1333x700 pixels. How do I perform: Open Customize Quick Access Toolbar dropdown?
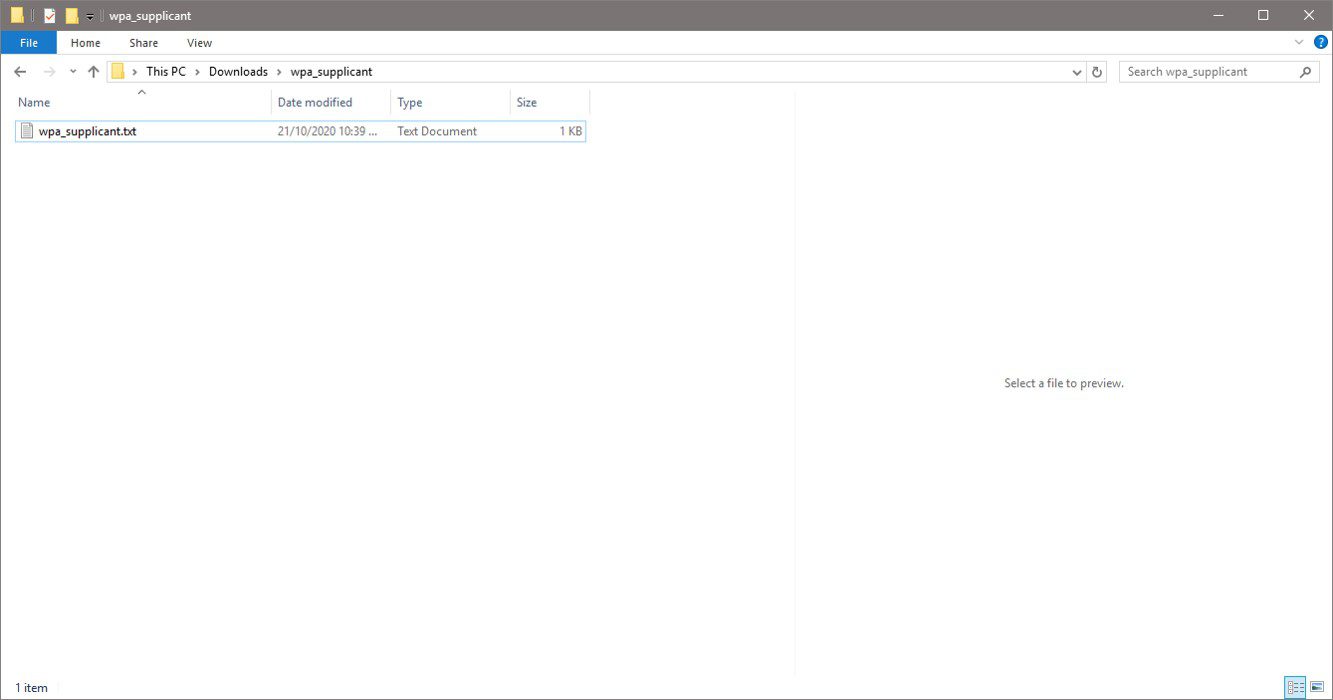click(90, 17)
